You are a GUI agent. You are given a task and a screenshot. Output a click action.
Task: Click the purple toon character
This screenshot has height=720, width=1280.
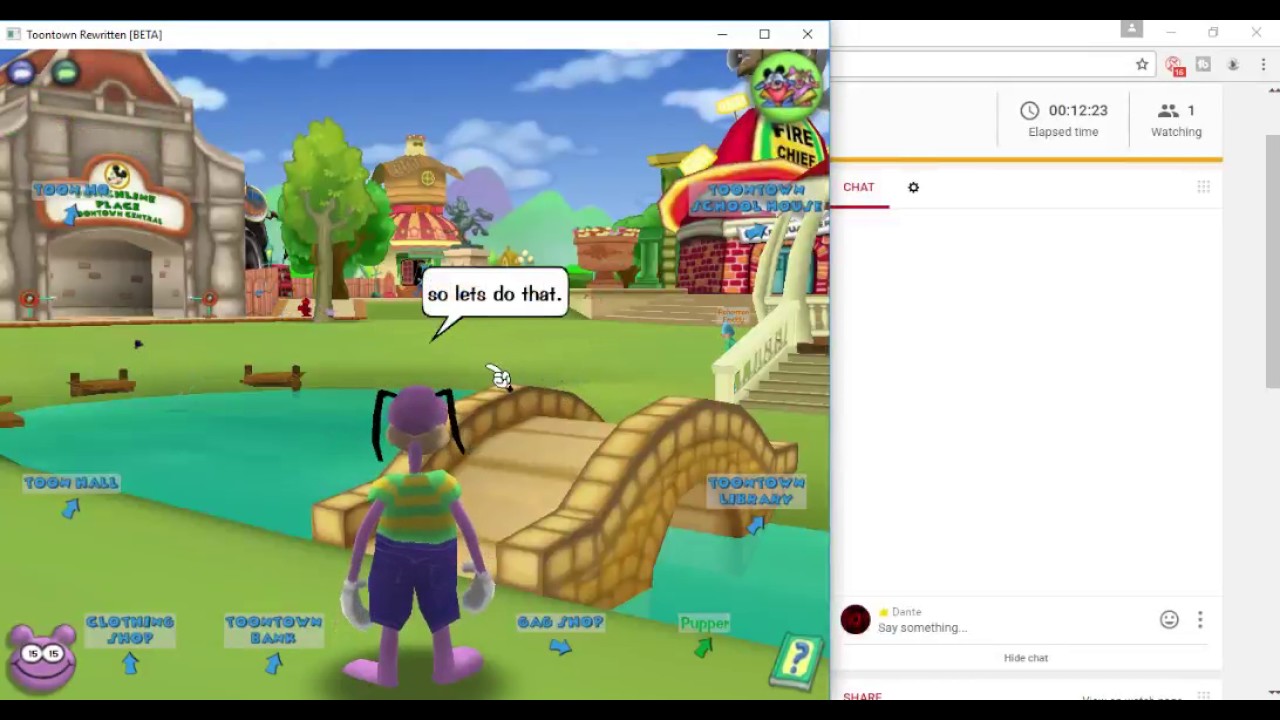pyautogui.click(x=415, y=535)
